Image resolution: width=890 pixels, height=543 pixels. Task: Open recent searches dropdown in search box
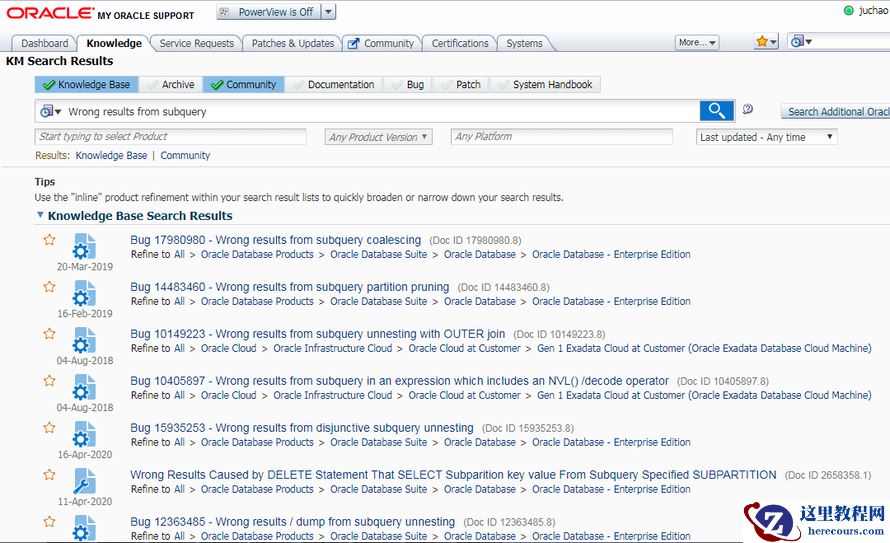click(50, 111)
